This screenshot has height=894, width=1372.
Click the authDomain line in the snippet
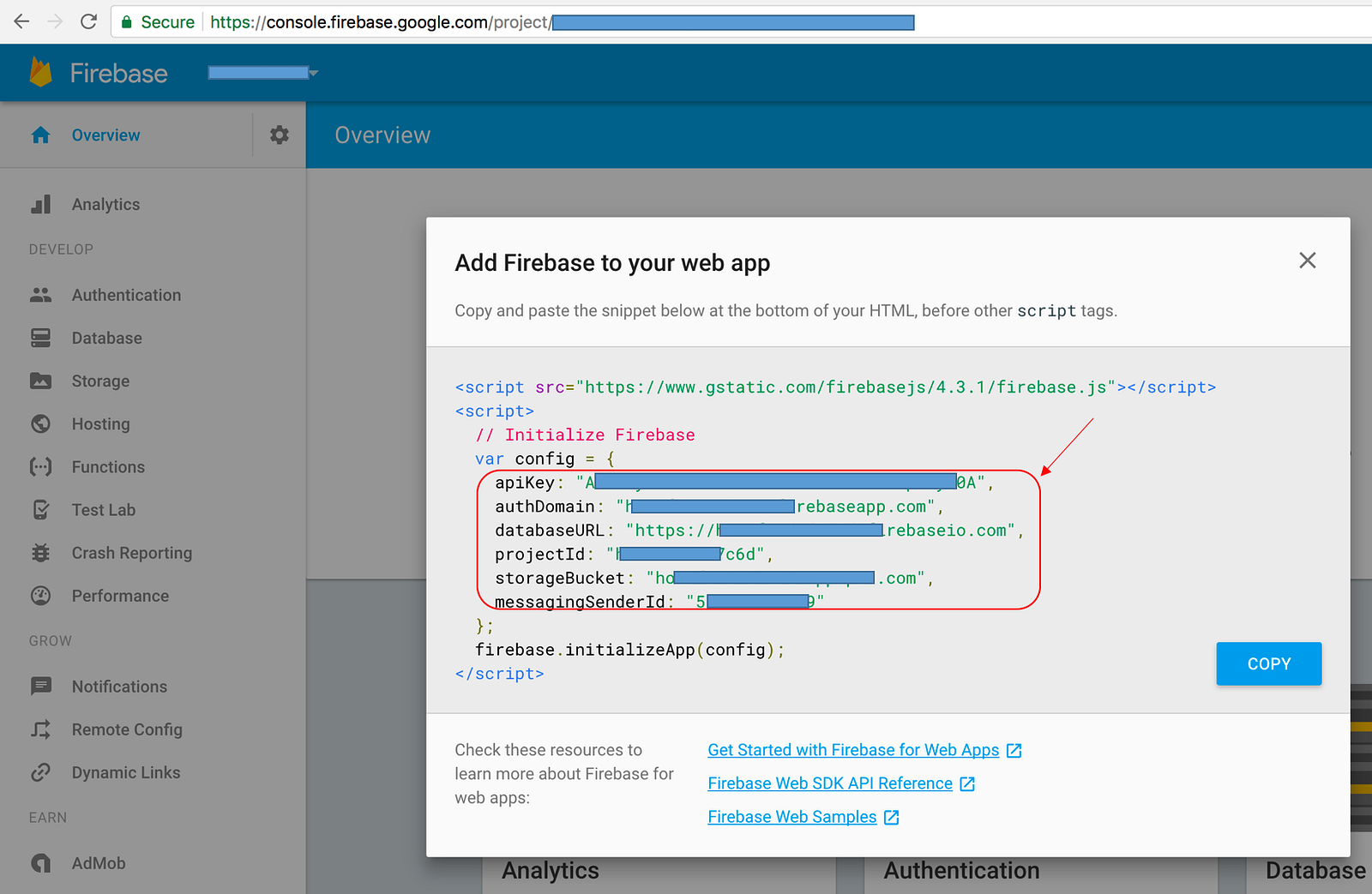click(719, 507)
